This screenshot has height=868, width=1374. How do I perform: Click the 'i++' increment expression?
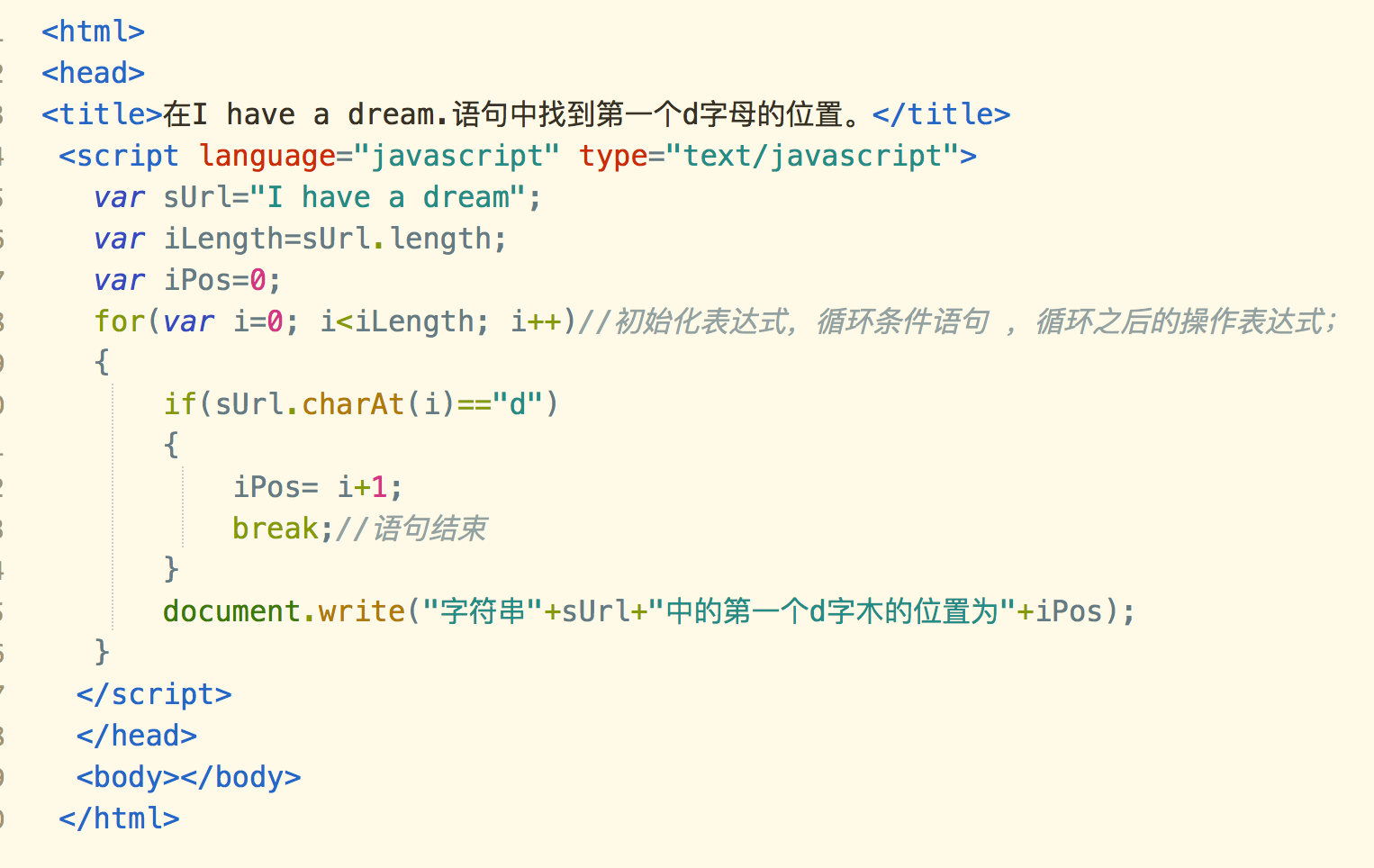pyautogui.click(x=537, y=321)
